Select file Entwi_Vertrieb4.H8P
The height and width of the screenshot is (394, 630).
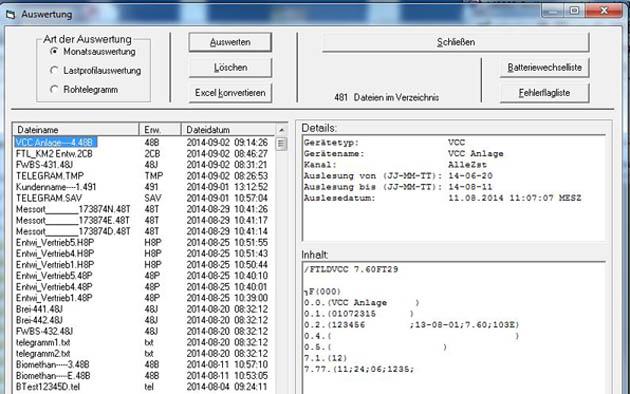(55, 254)
